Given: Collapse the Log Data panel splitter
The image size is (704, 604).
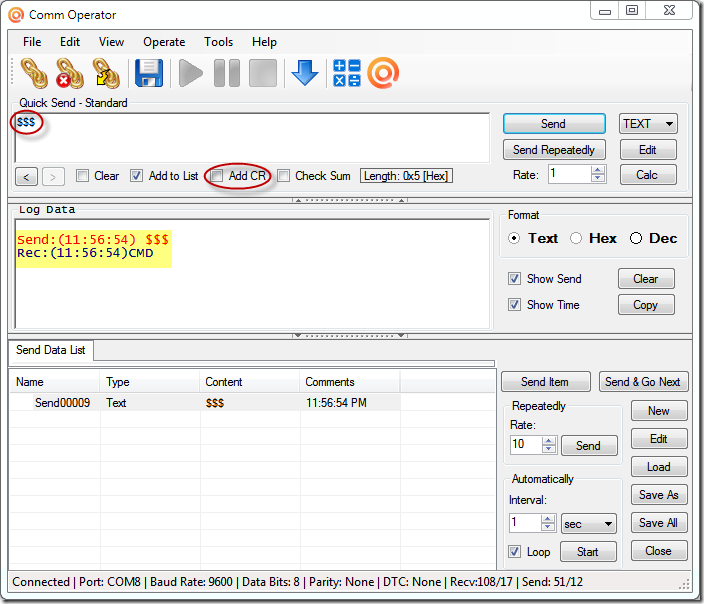Looking at the screenshot, I should coord(350,335).
